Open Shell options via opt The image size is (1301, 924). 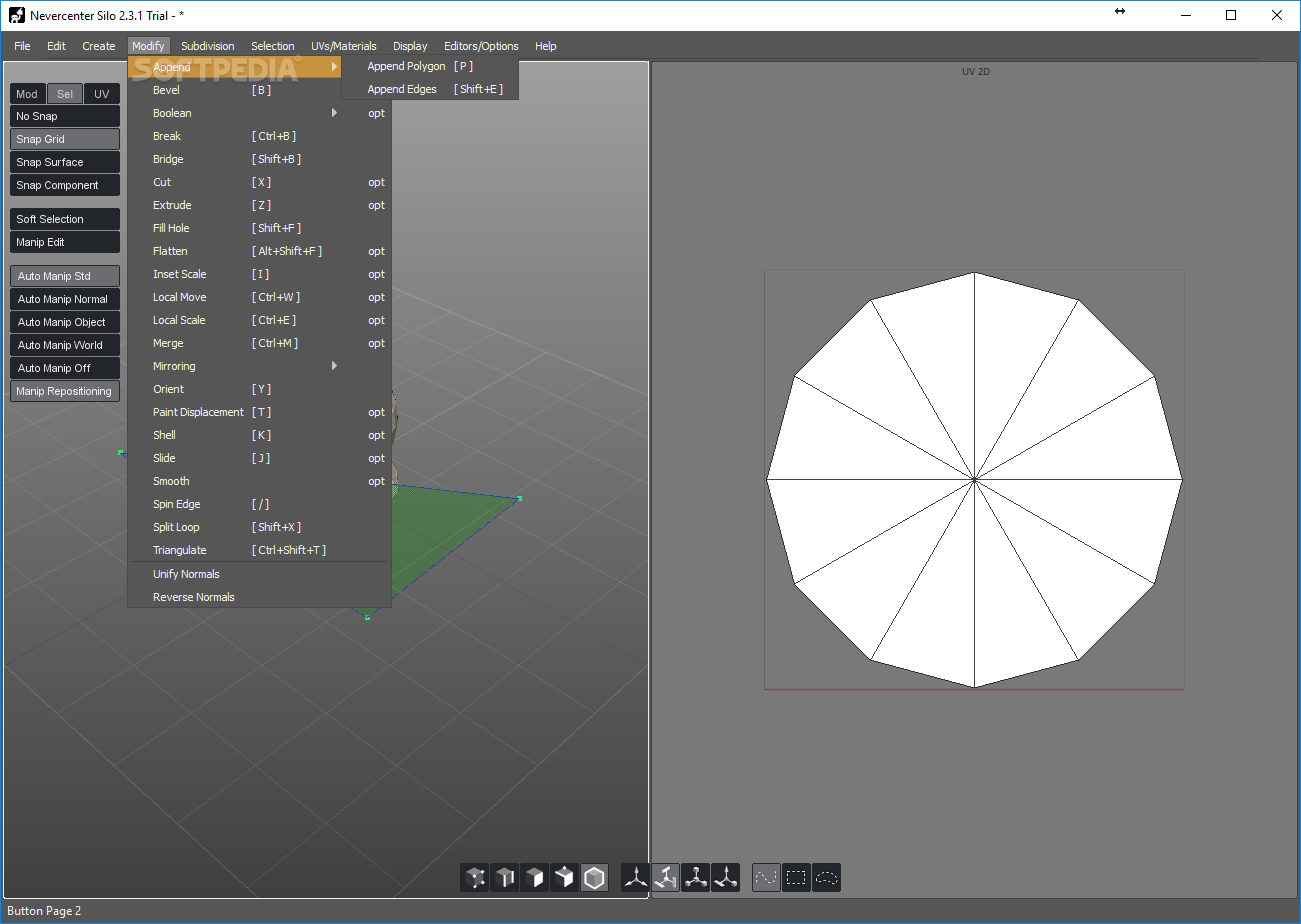376,435
